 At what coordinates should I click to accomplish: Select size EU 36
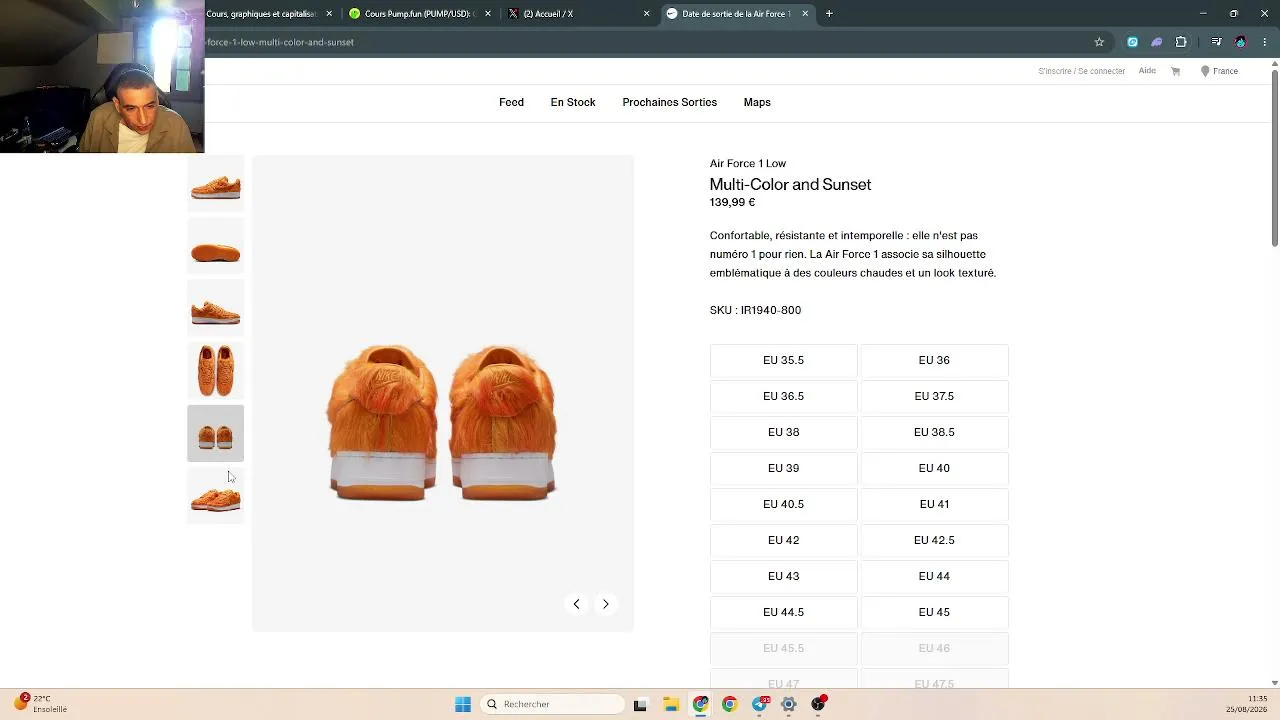coord(934,360)
